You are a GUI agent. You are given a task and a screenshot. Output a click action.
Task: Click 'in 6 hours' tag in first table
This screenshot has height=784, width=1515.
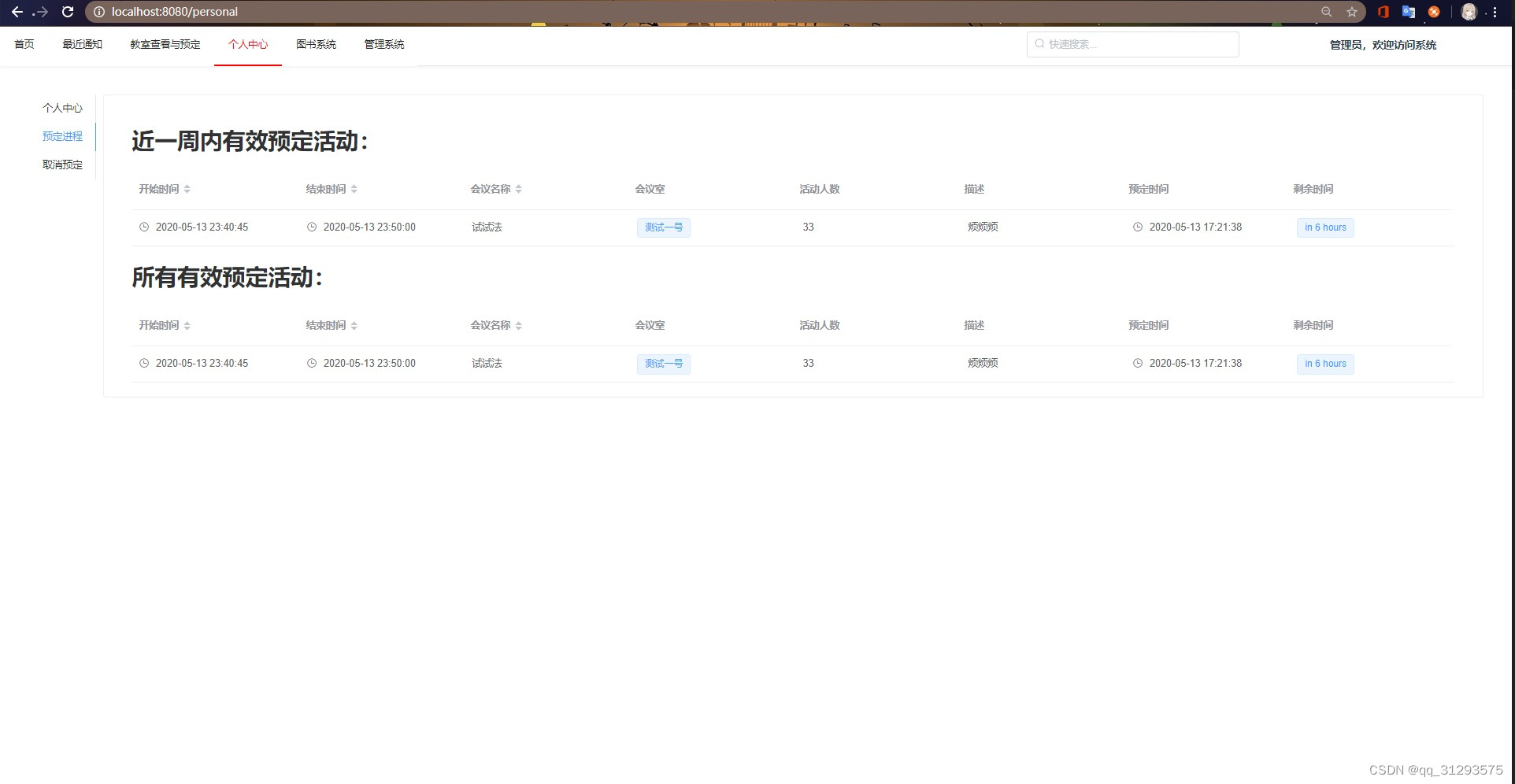click(1325, 227)
